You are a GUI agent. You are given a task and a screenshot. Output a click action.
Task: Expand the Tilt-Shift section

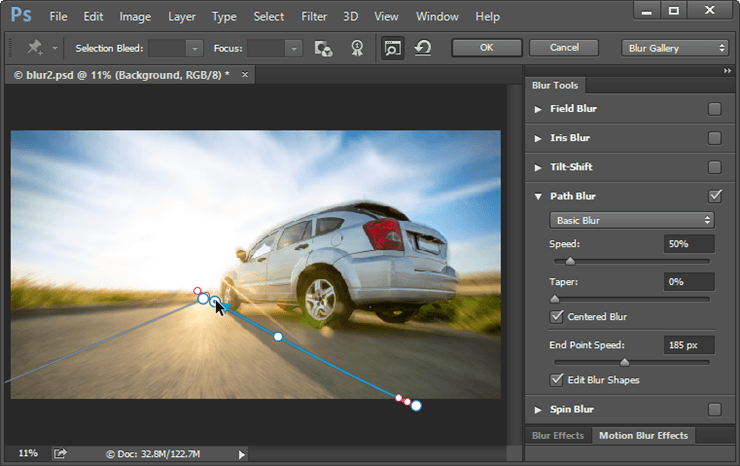538,168
